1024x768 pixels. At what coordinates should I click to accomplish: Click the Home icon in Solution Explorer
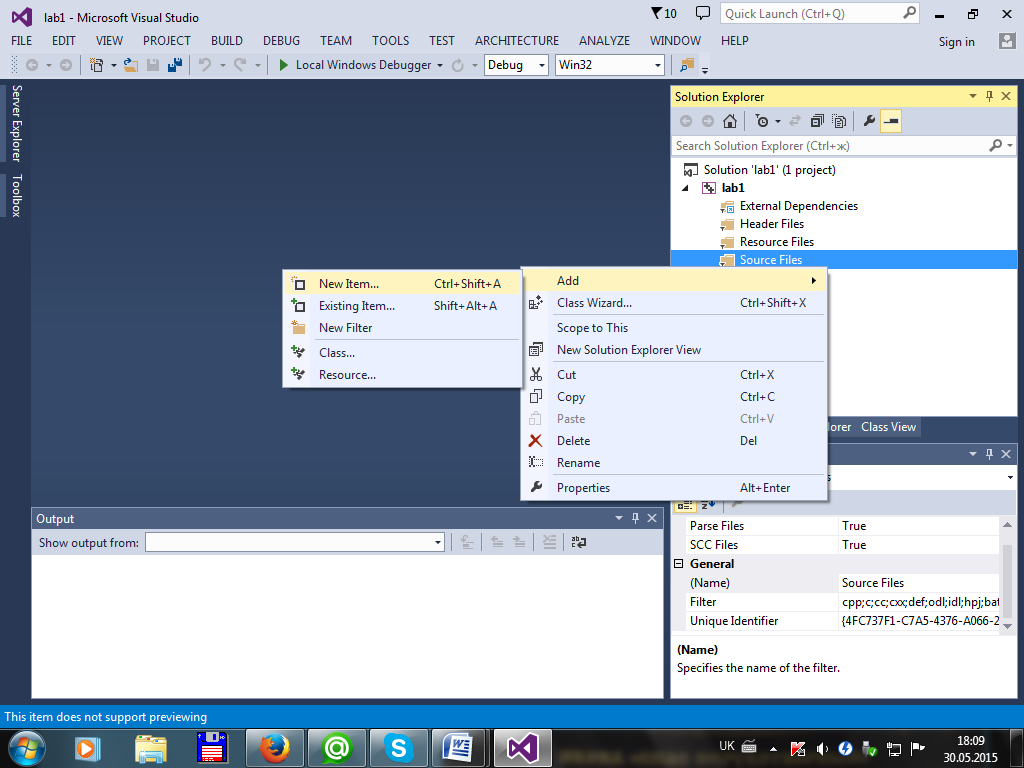click(730, 121)
